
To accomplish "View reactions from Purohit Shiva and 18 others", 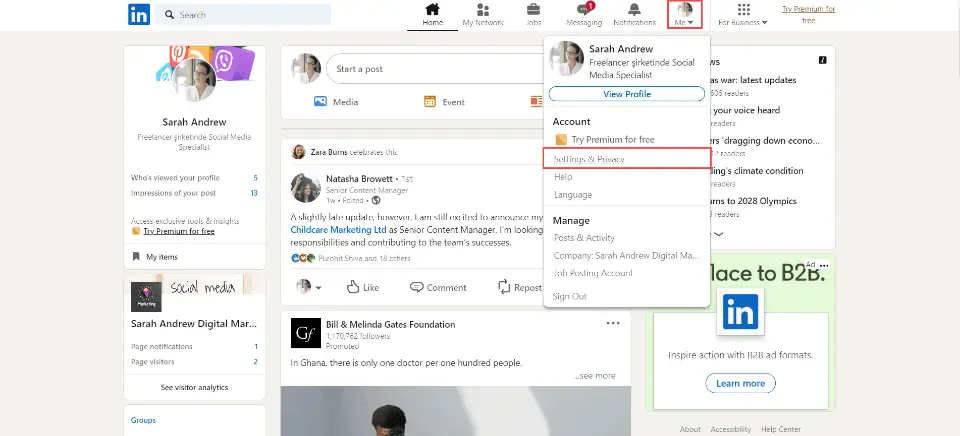I will click(351, 258).
